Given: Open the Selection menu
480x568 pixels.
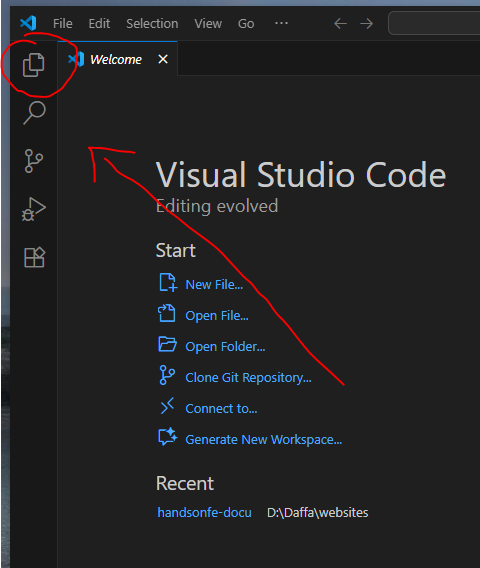Looking at the screenshot, I should pyautogui.click(x=152, y=24).
